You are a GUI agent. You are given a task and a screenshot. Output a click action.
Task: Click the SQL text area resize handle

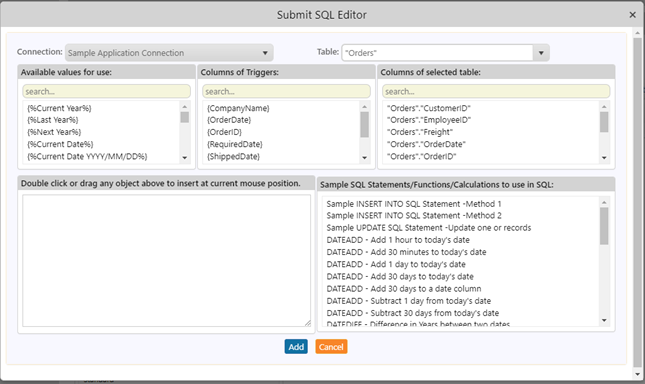(308, 323)
